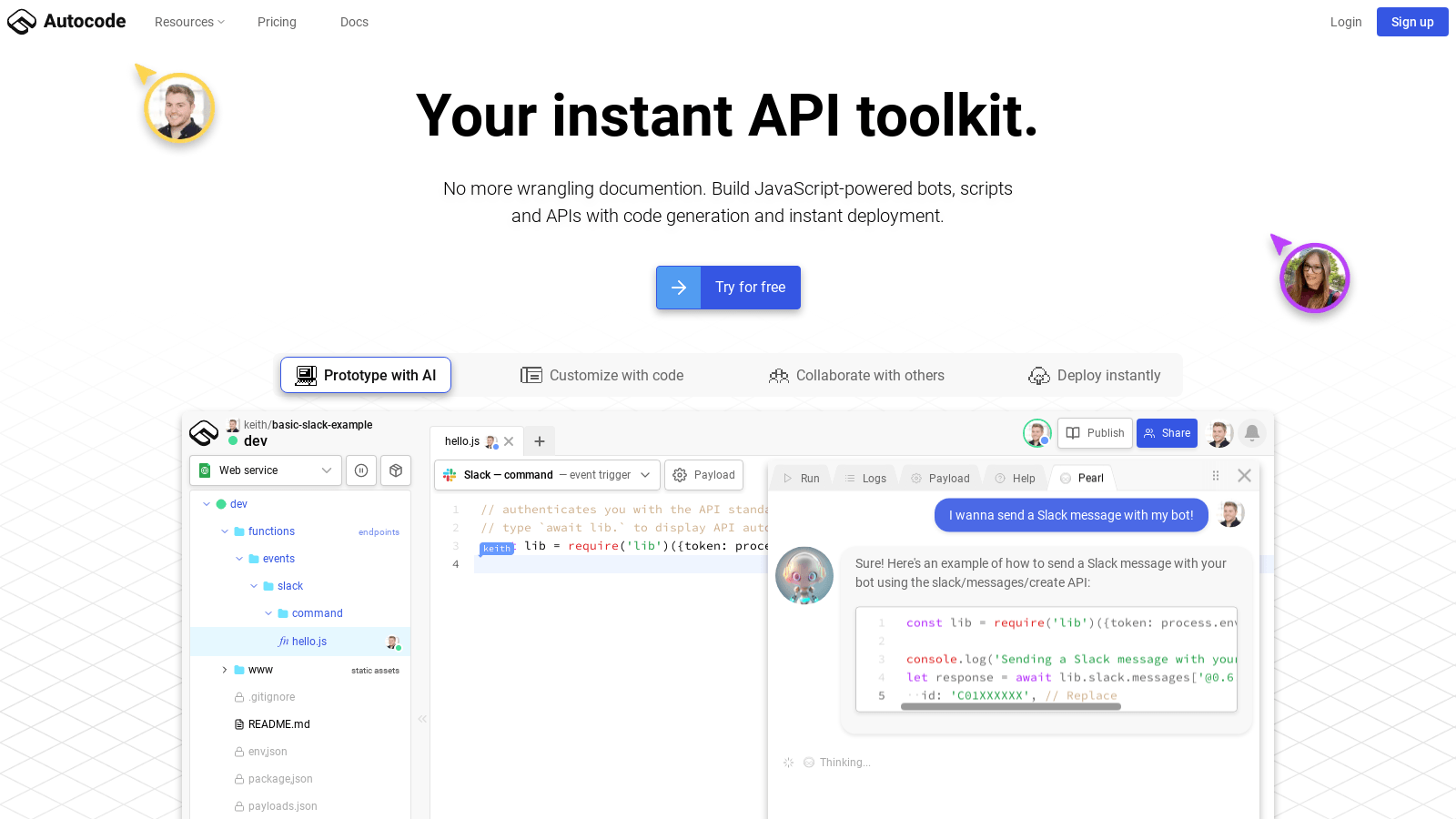
Task: Click the user avatar in sent chat message
Action: 1230,514
